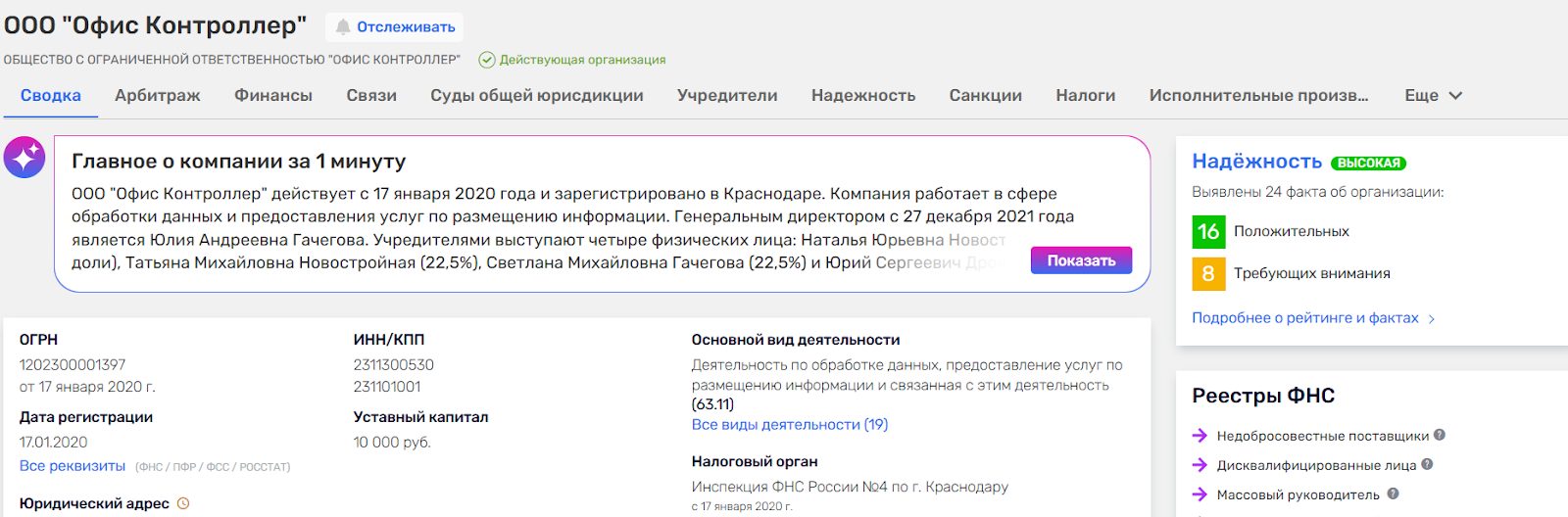
Task: Click Положительных facts label
Action: [x=1292, y=231]
